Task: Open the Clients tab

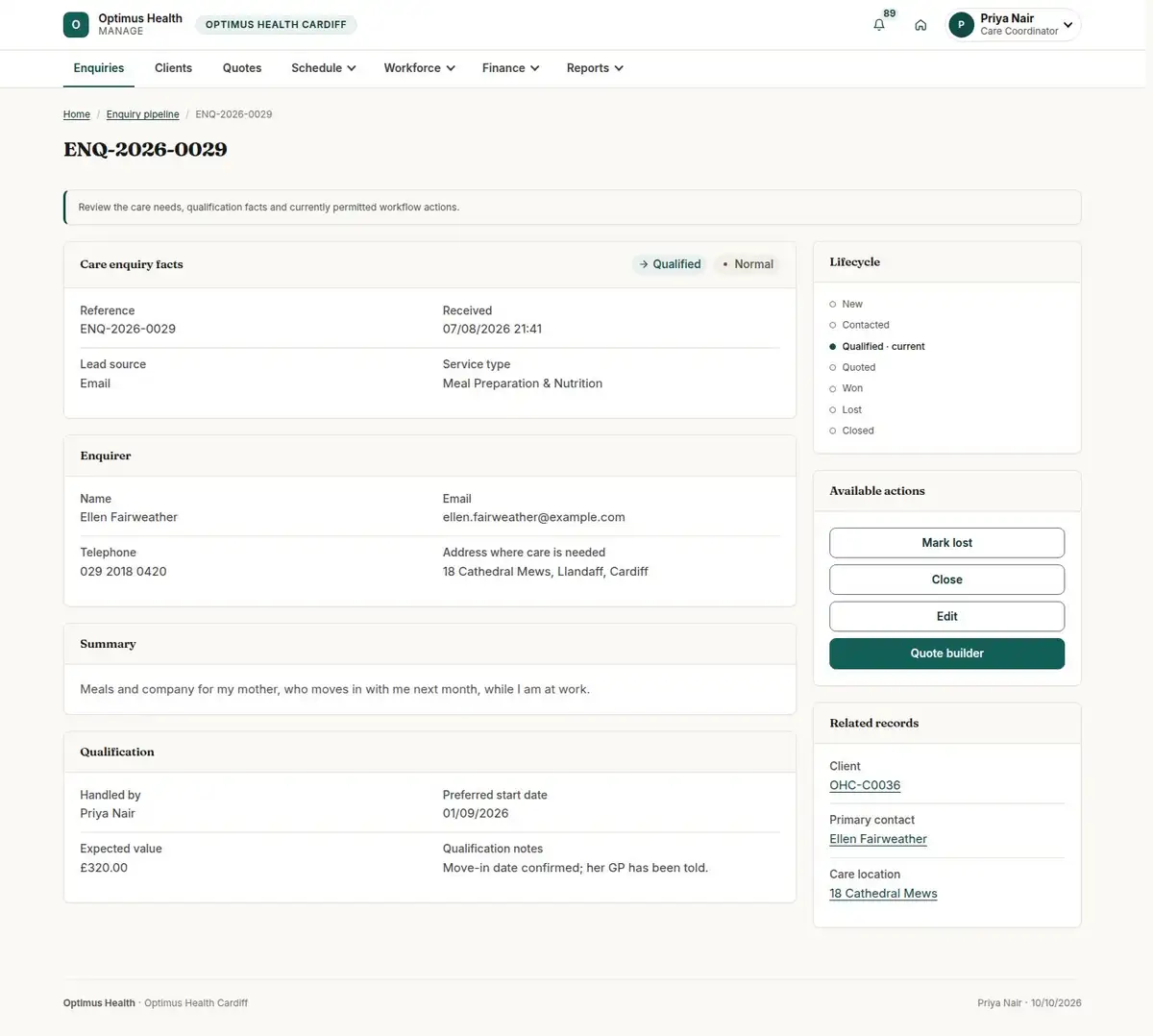Action: point(173,68)
